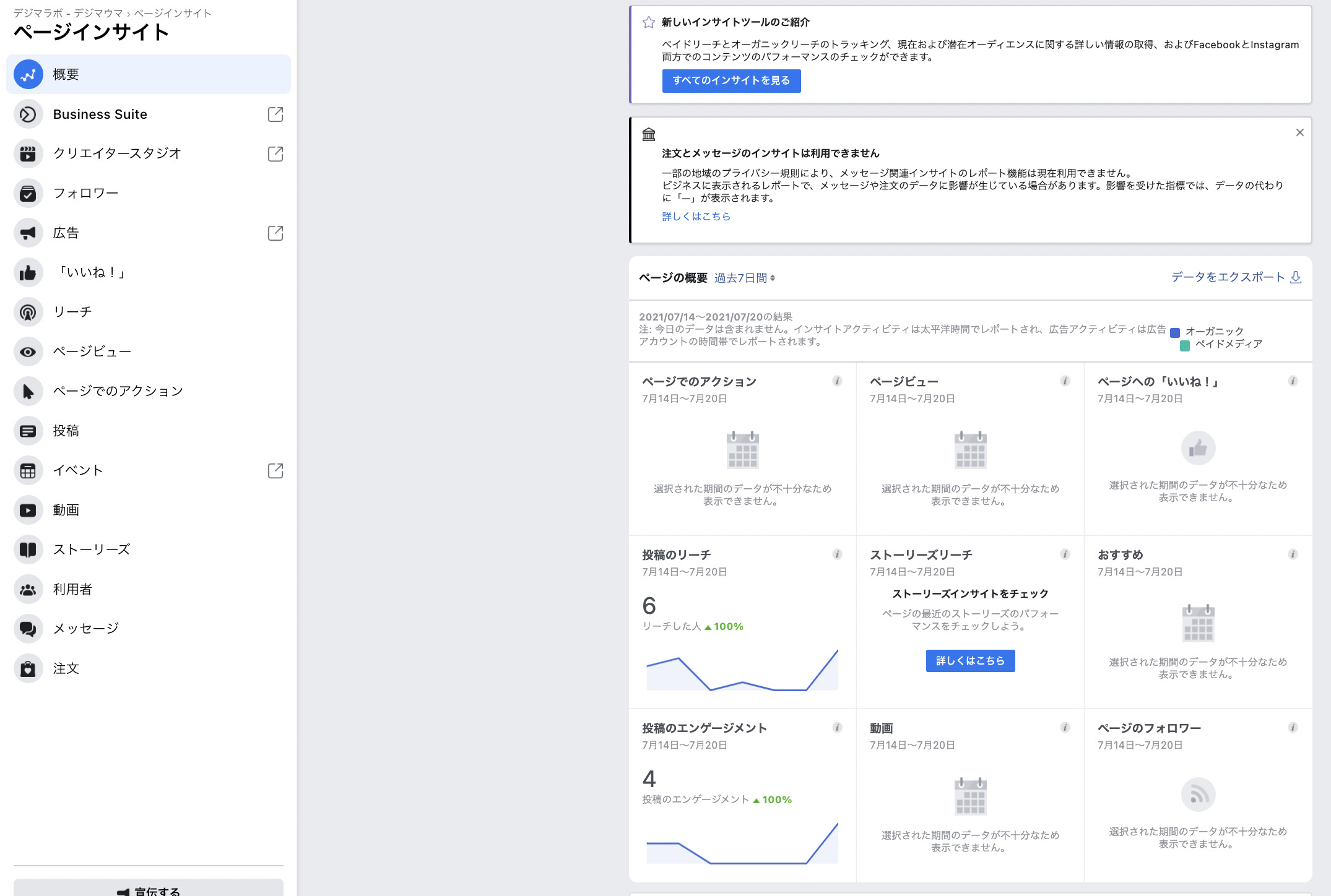The image size is (1331, 896).
Task: Open the フォロワー section
Action: coord(85,193)
